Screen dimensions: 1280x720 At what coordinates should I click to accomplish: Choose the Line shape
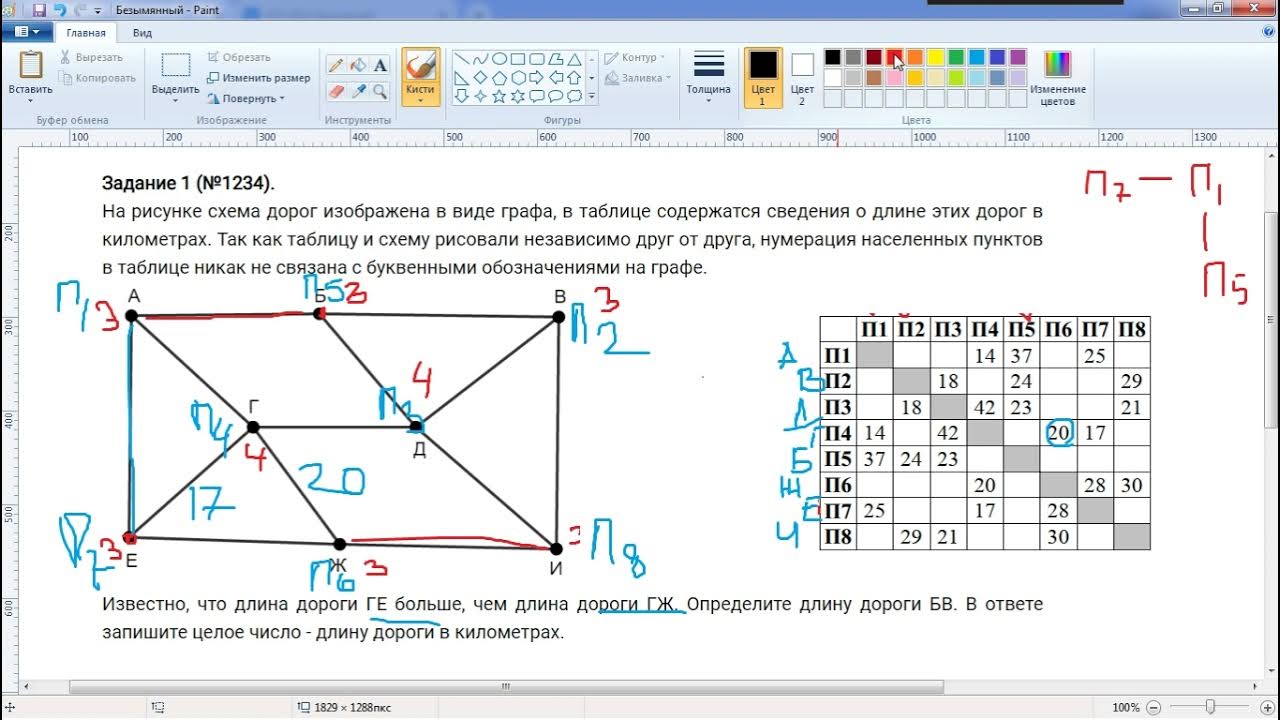(462, 59)
